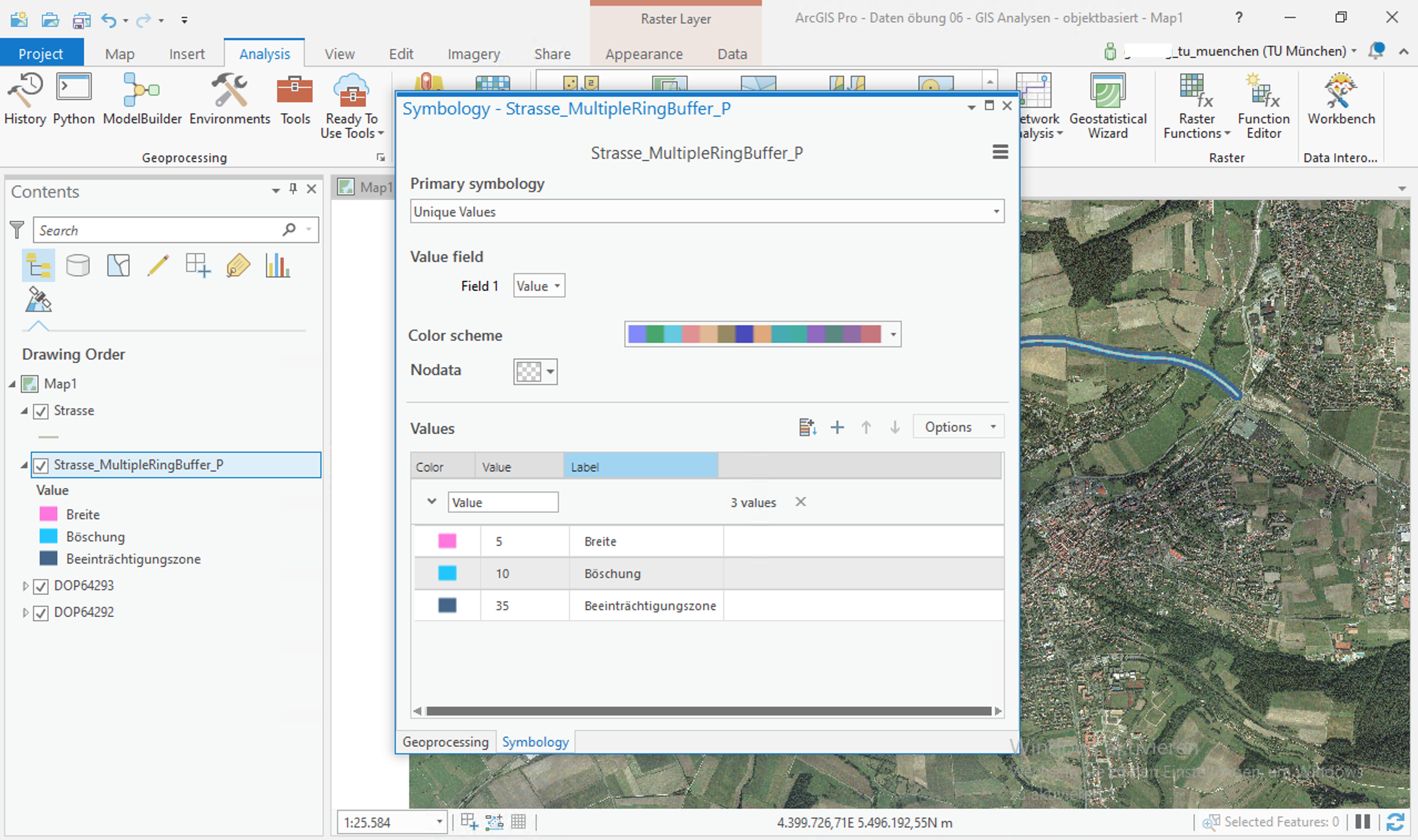
Task: Switch to the Insert ribbon tab
Action: coord(187,54)
